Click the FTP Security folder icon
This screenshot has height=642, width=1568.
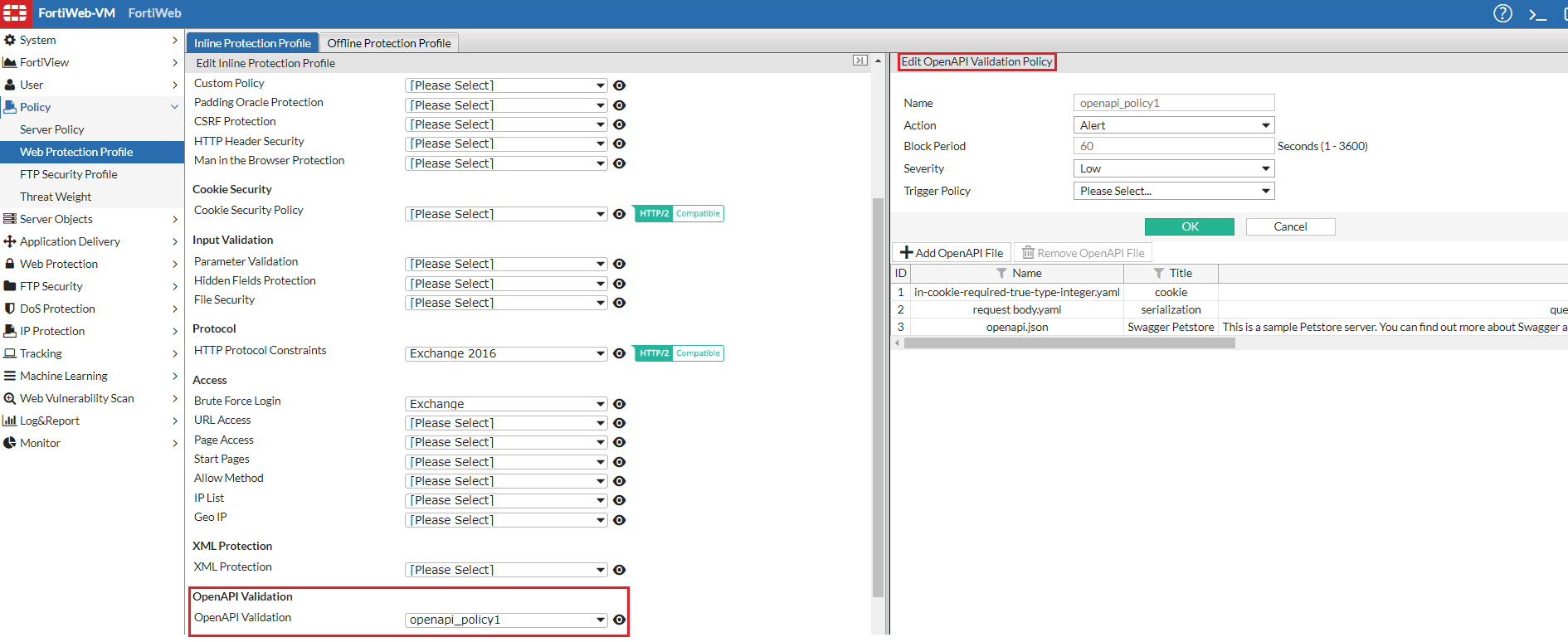10,286
